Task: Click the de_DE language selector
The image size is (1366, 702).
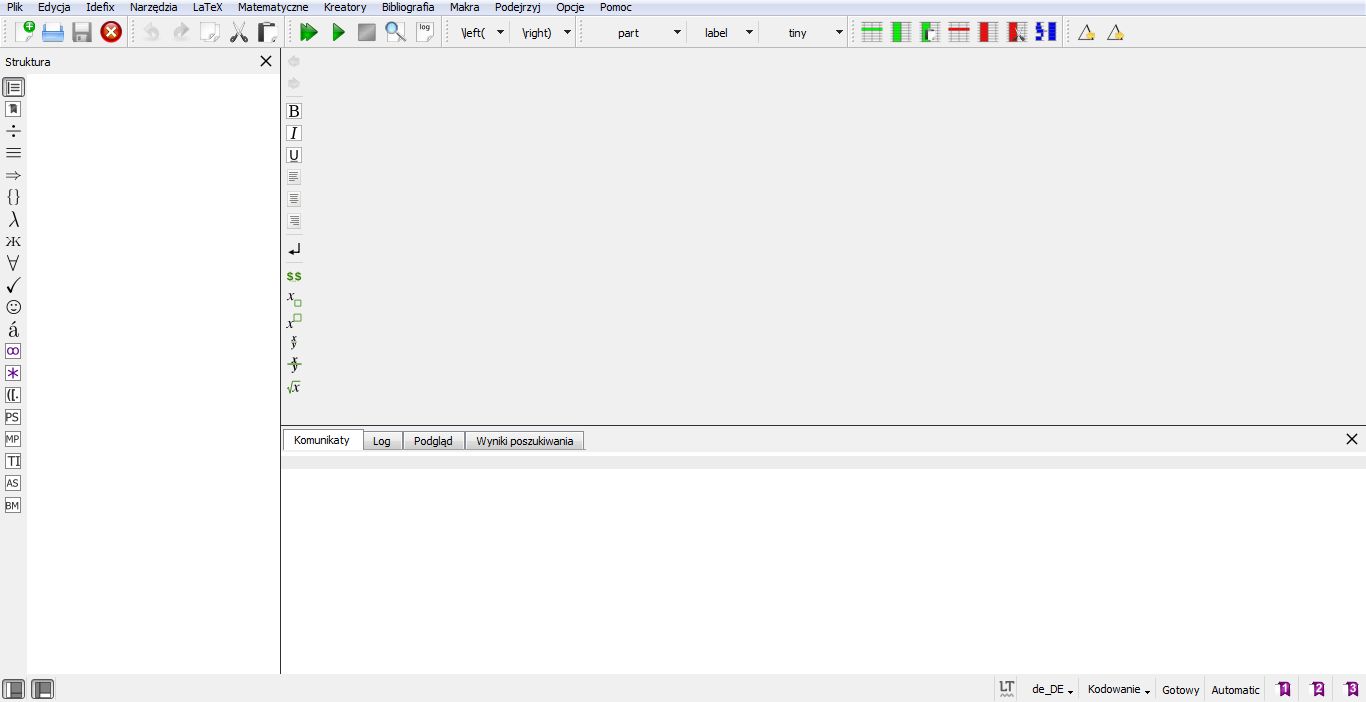Action: click(1053, 690)
